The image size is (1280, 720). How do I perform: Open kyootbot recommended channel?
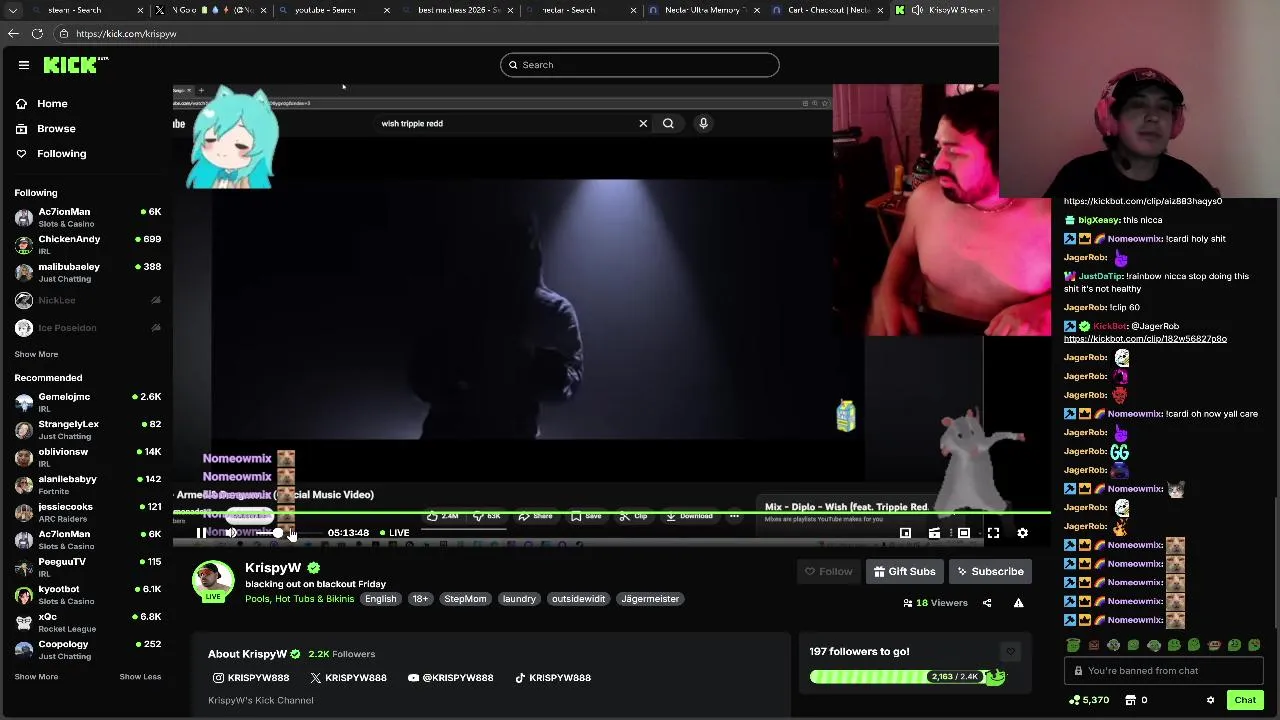click(x=88, y=594)
